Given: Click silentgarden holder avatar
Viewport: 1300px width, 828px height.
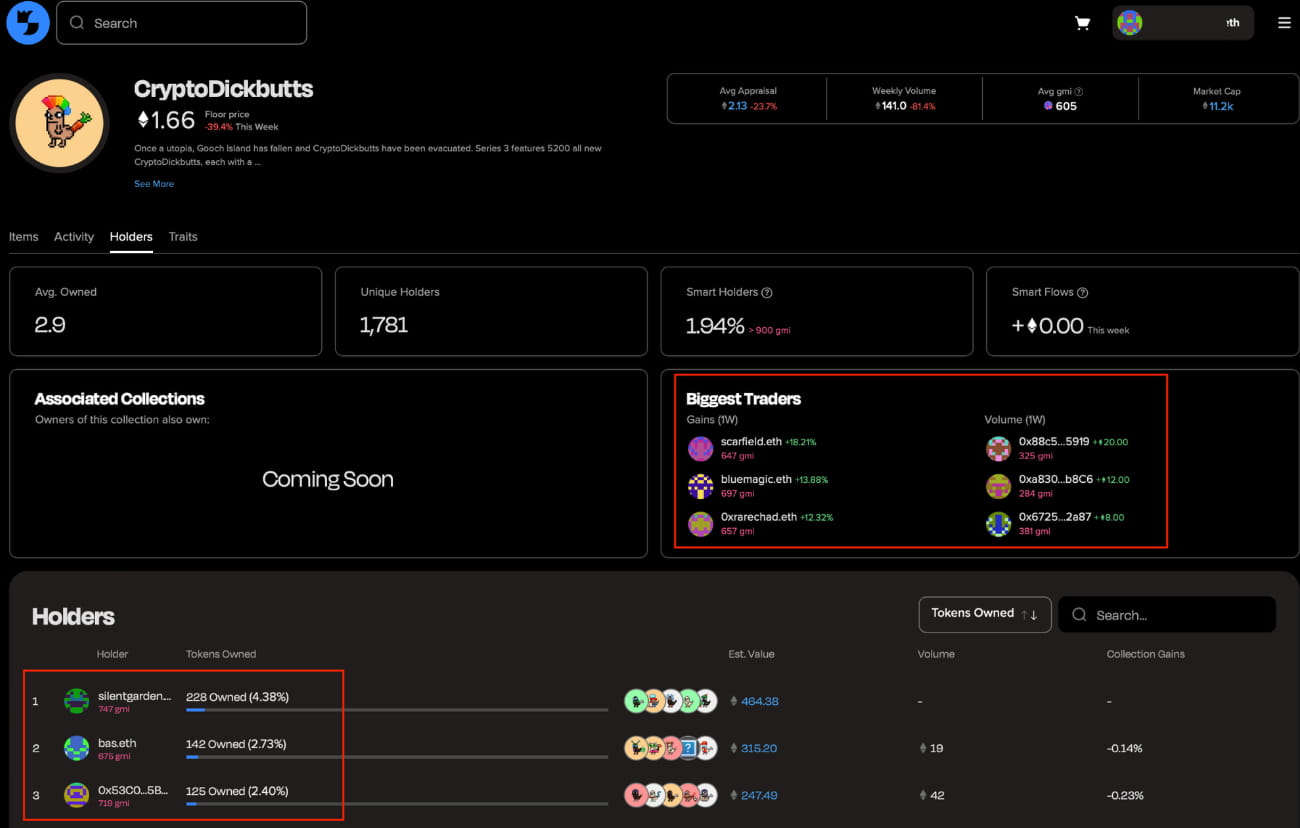Looking at the screenshot, I should click(x=77, y=701).
